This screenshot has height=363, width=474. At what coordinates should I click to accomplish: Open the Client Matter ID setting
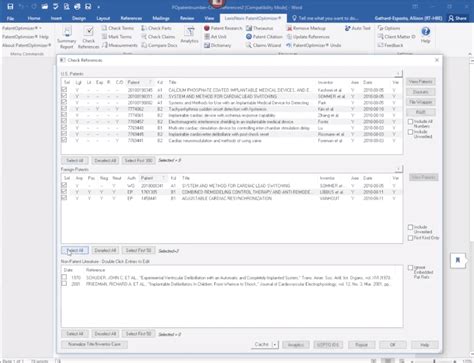tap(396, 37)
